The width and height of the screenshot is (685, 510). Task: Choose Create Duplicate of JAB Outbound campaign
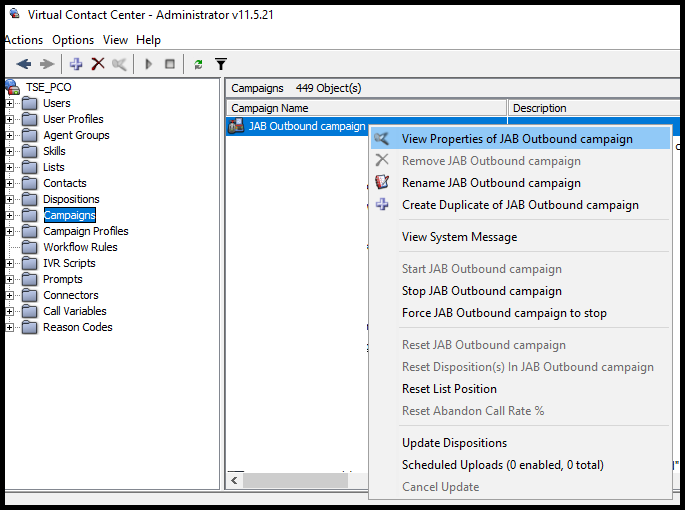pyautogui.click(x=520, y=205)
